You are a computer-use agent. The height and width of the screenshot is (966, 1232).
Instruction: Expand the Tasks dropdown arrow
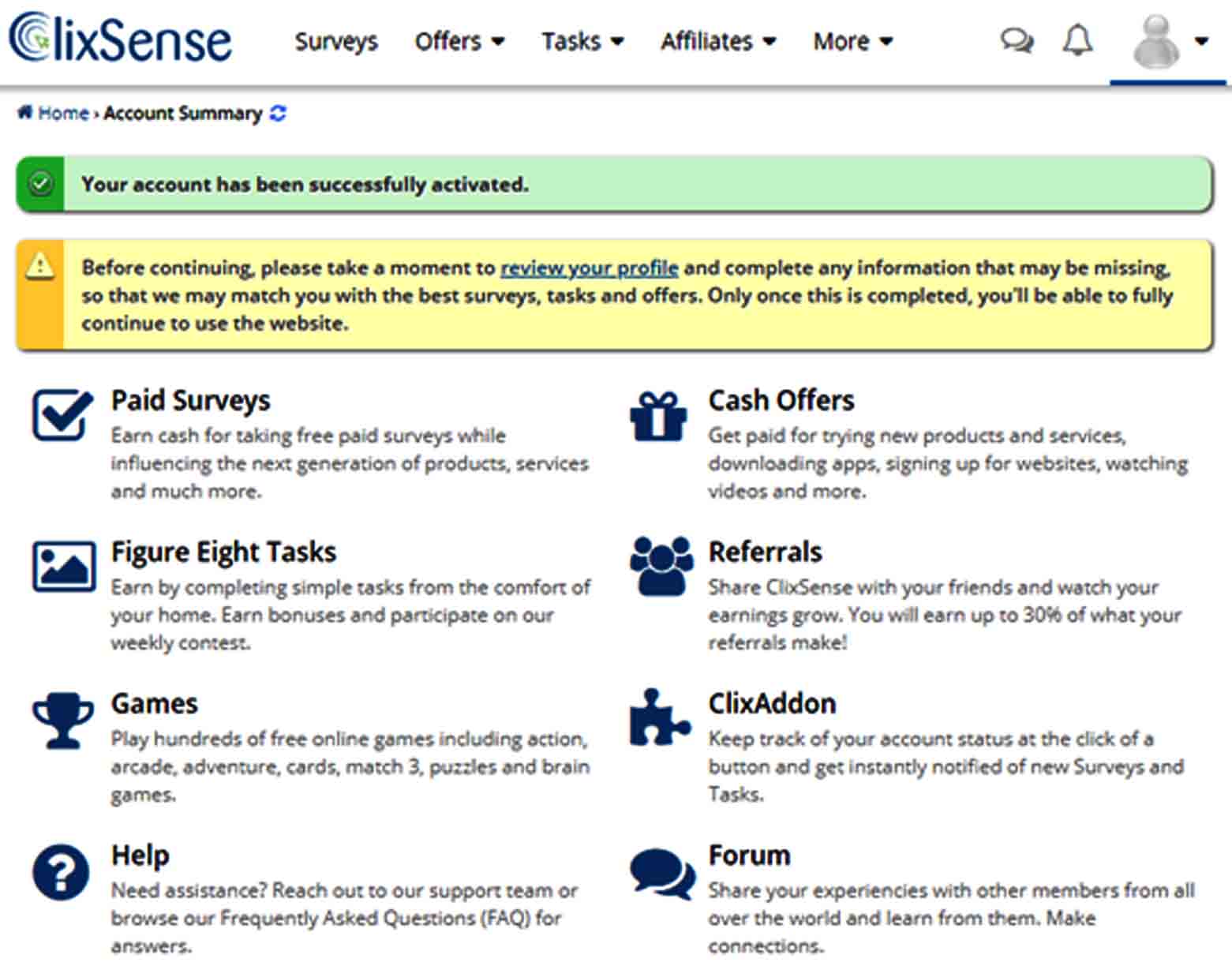coord(617,42)
